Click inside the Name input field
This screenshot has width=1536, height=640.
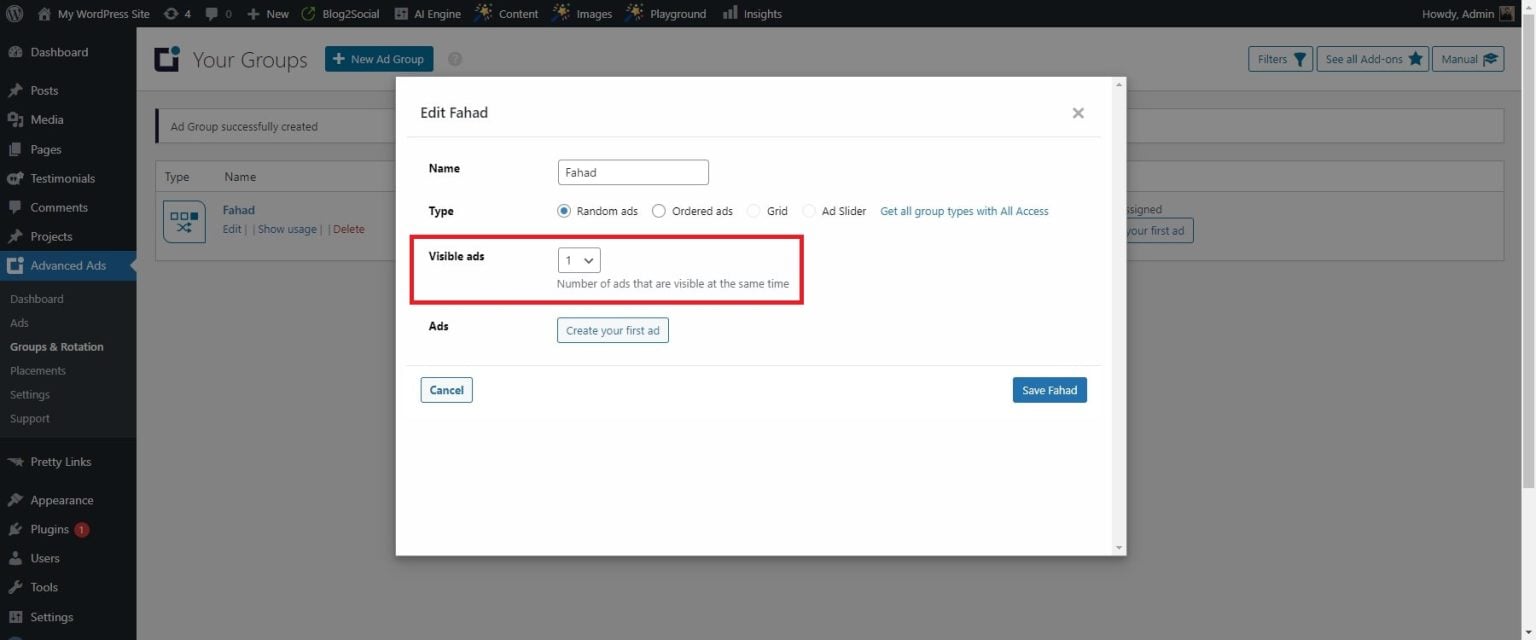tap(632, 171)
